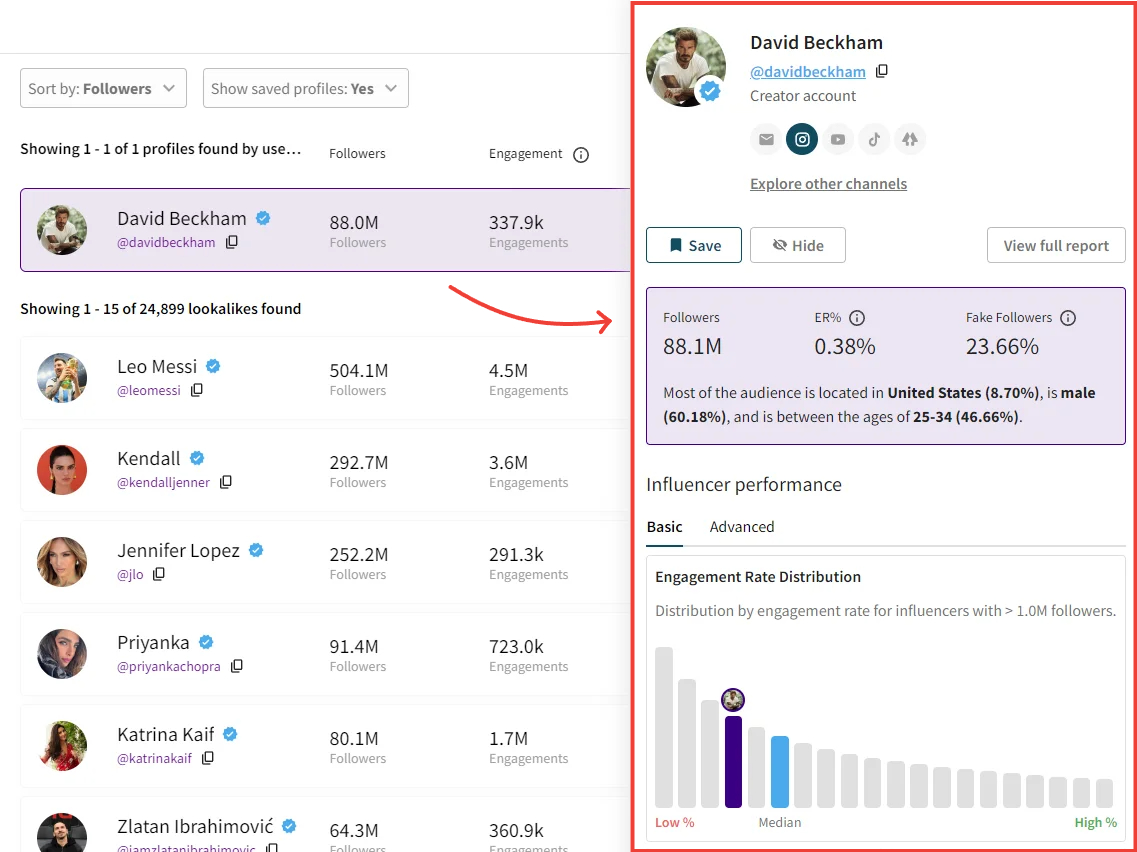Viewport: 1137px width, 852px height.
Task: Select the Linktree channel icon
Action: point(910,139)
